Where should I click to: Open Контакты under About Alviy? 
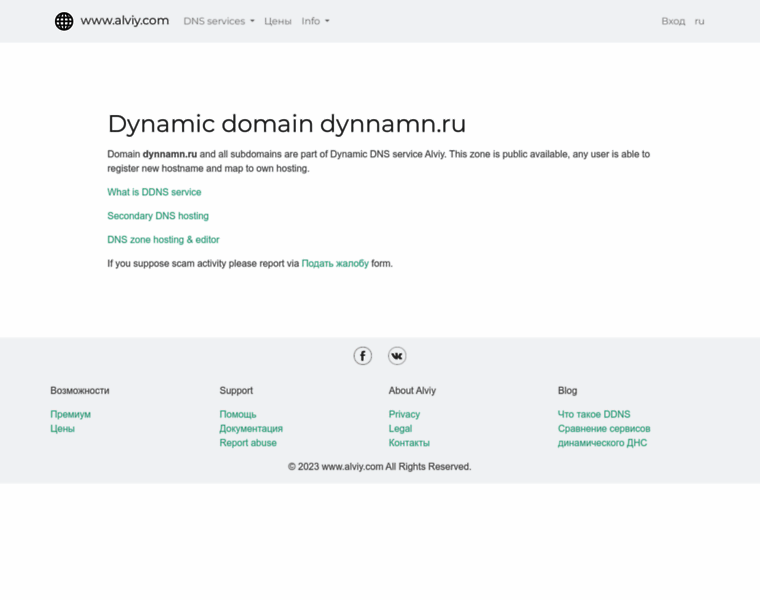click(409, 442)
